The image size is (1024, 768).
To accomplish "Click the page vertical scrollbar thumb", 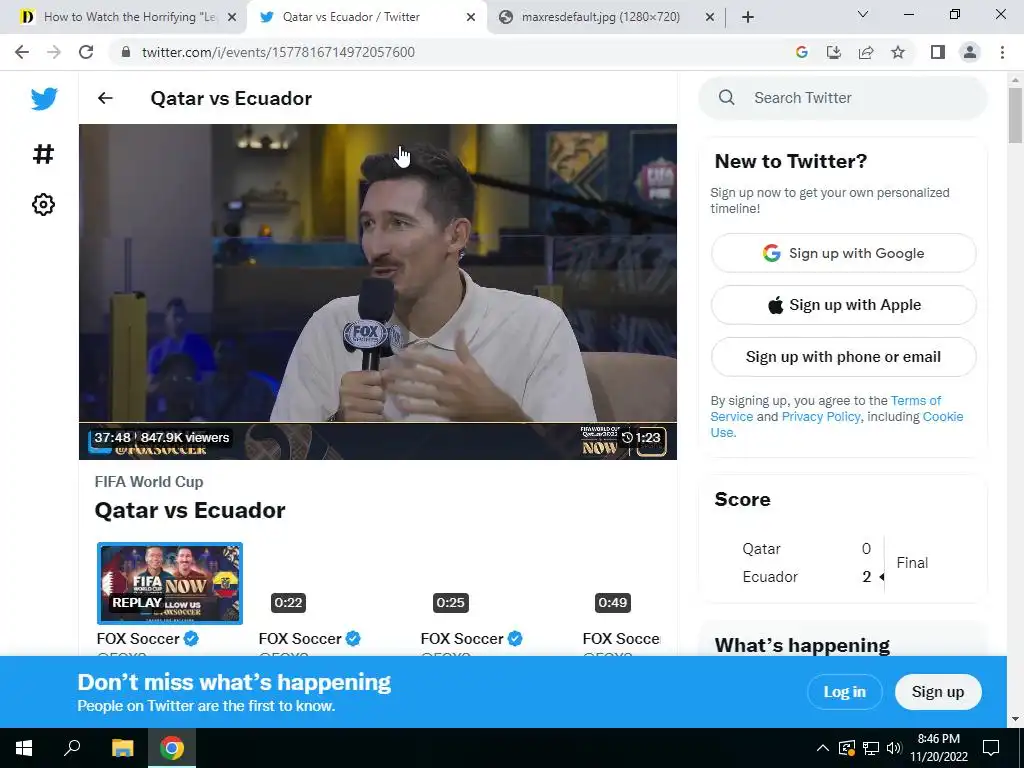I will click(1015, 115).
